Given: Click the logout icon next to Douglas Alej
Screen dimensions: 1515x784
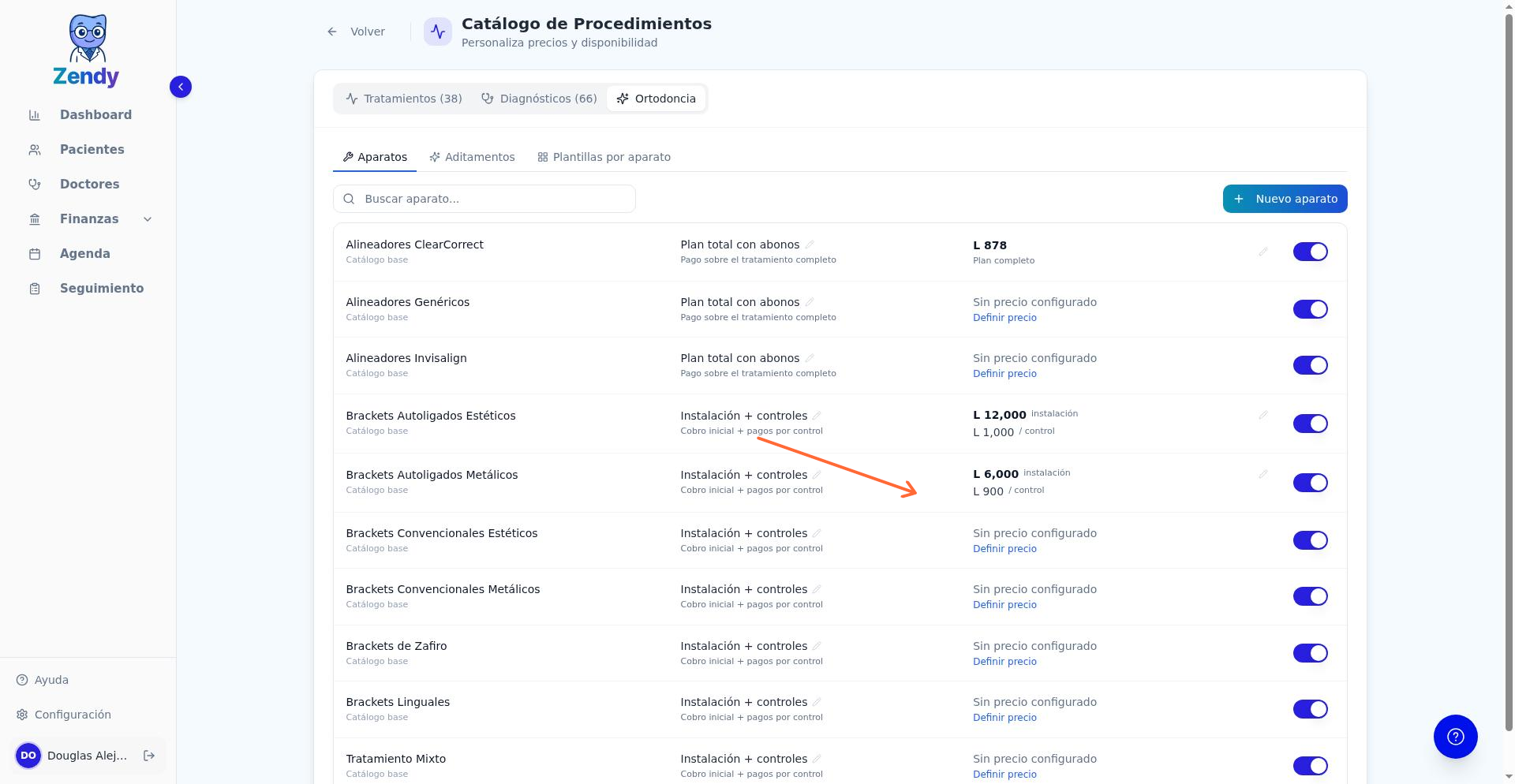Looking at the screenshot, I should coord(149,756).
